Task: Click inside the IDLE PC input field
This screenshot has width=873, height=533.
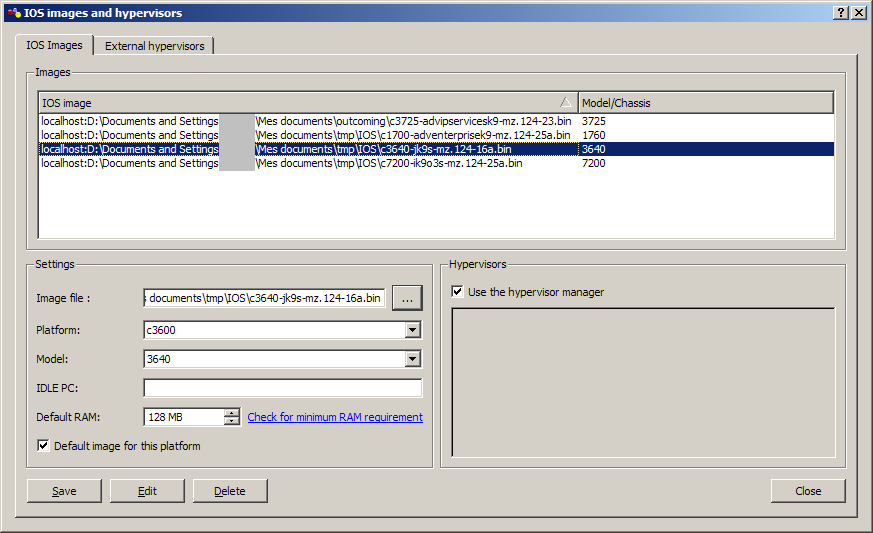Action: click(x=282, y=388)
